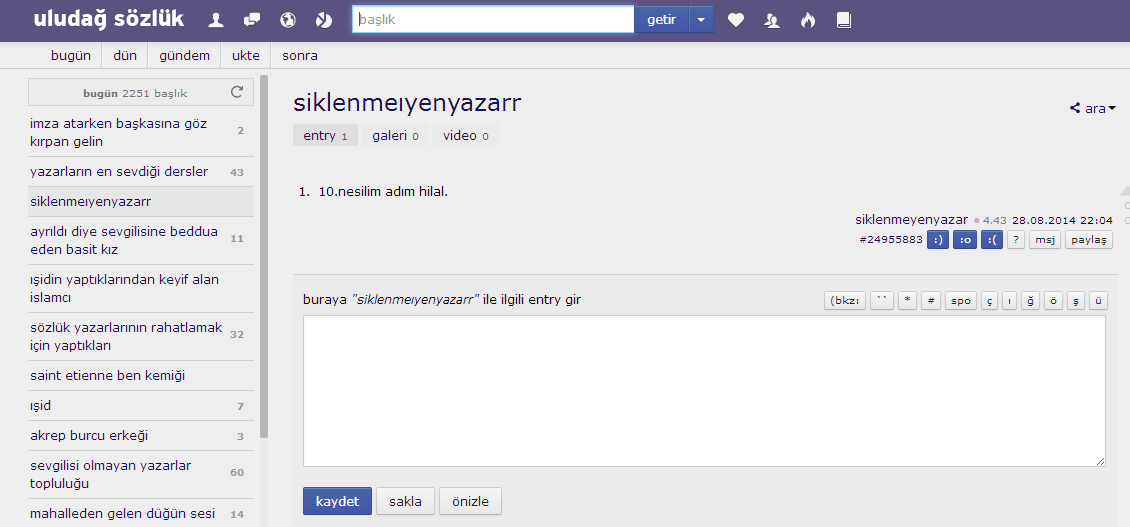Click the book icon in header
1130x527 pixels.
pos(844,20)
